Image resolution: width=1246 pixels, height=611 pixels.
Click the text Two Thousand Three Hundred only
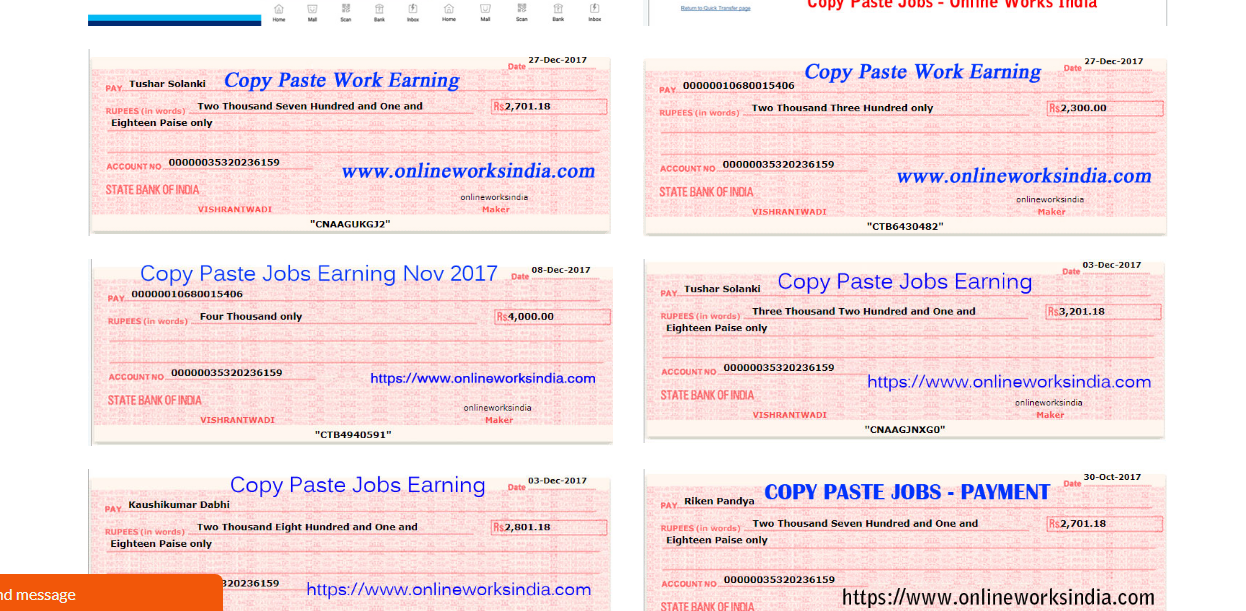pyautogui.click(x=842, y=108)
